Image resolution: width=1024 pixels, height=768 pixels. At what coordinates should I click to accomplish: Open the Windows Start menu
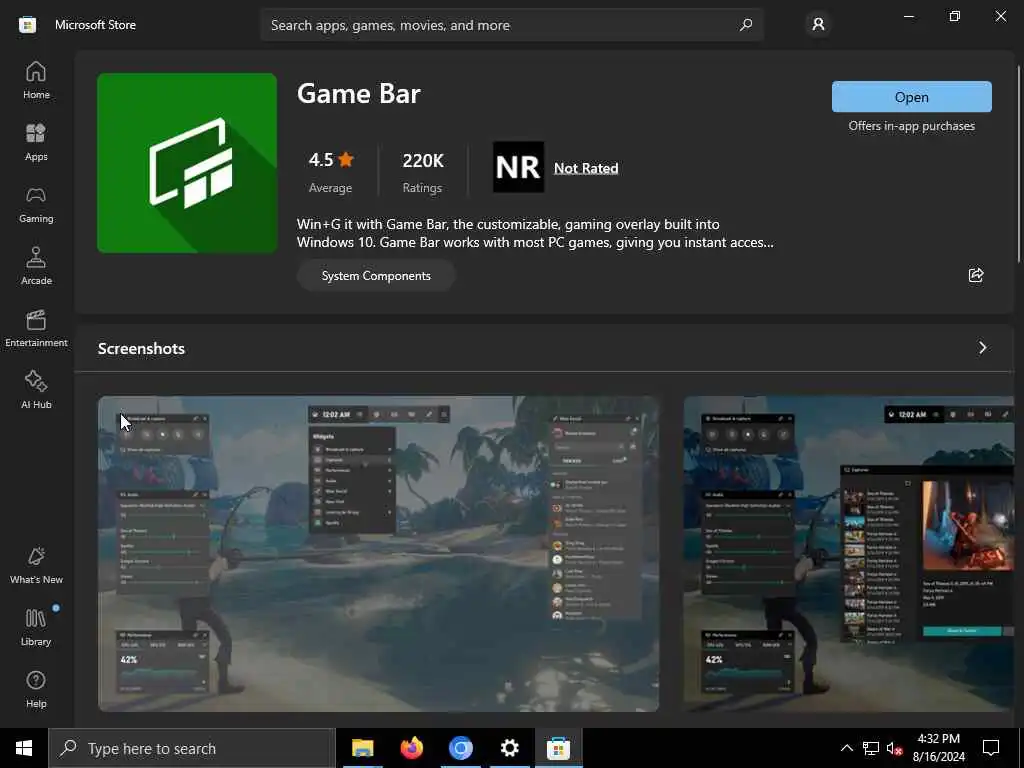coord(24,748)
